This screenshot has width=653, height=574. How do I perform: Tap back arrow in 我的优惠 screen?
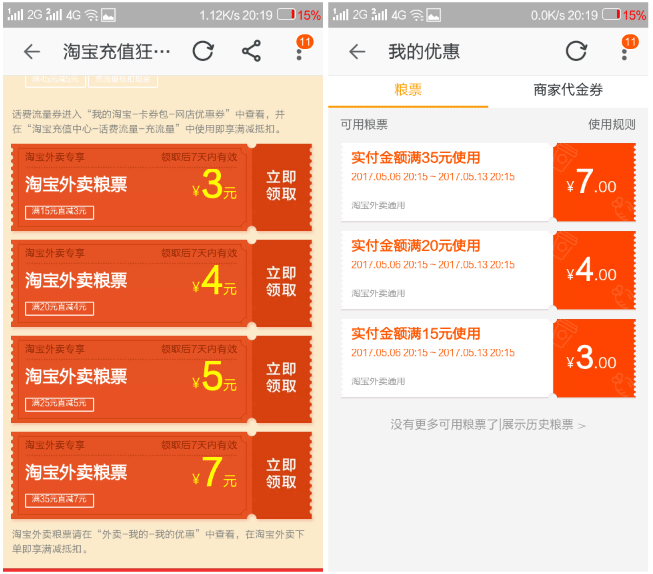coord(357,52)
